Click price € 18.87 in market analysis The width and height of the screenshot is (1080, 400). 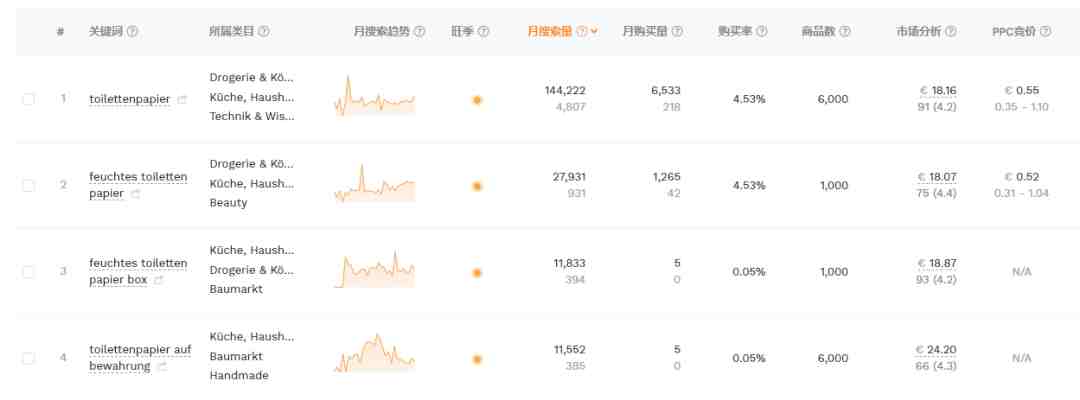[x=937, y=264]
